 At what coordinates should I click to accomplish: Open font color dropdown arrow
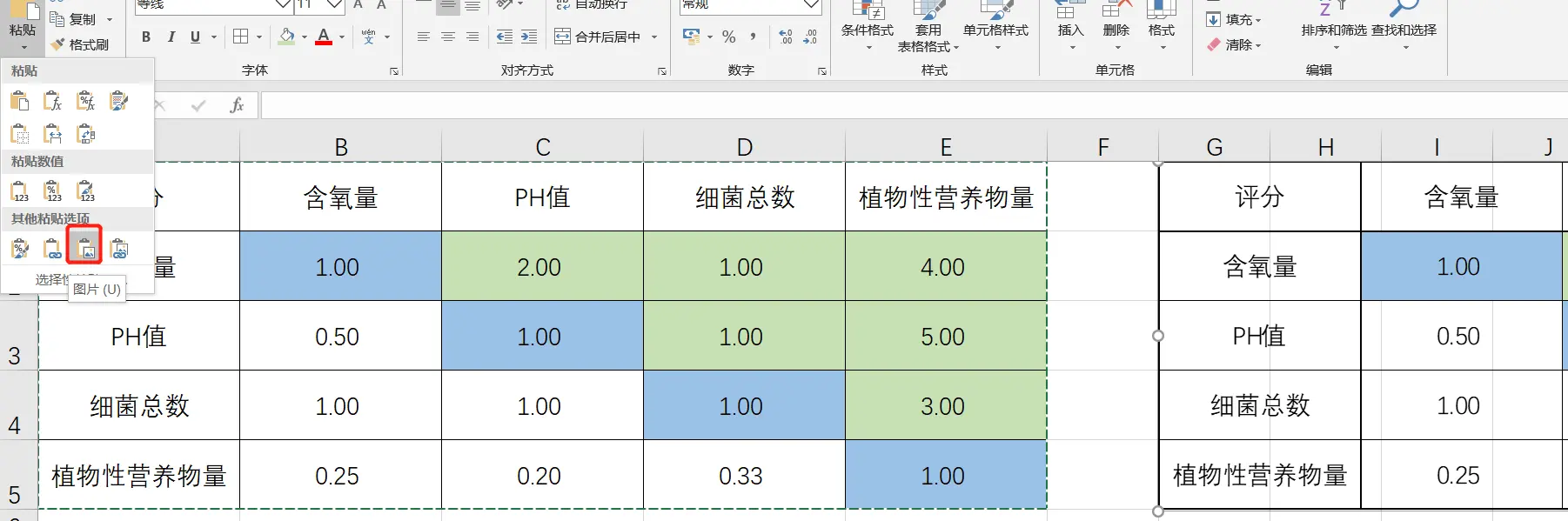click(342, 37)
